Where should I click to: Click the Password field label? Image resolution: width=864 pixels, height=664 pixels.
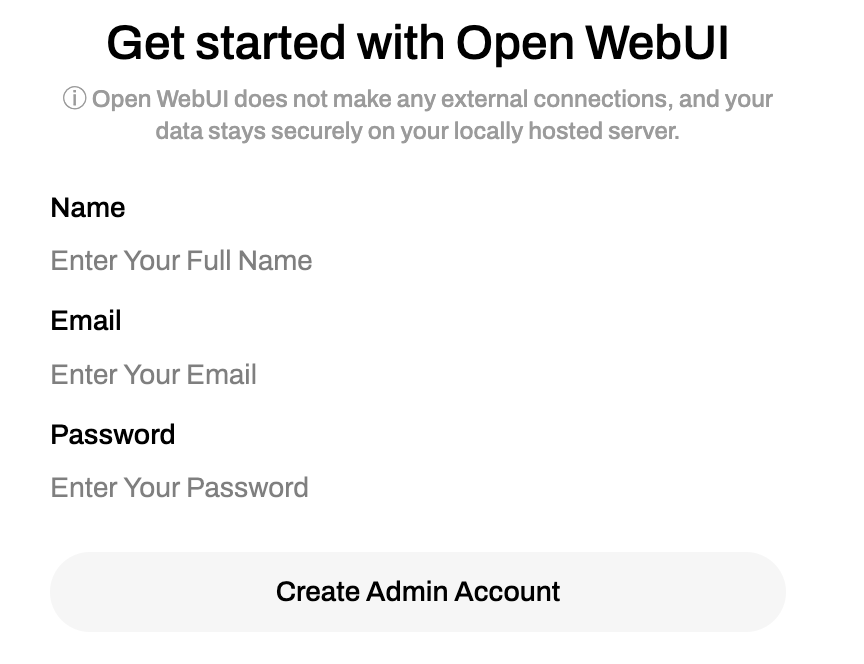click(113, 435)
